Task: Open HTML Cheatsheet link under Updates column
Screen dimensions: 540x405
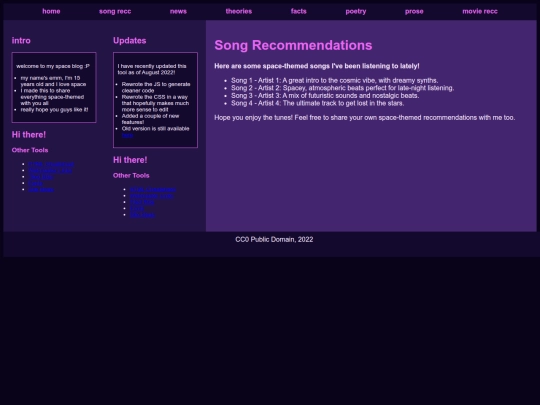Action: (x=153, y=189)
